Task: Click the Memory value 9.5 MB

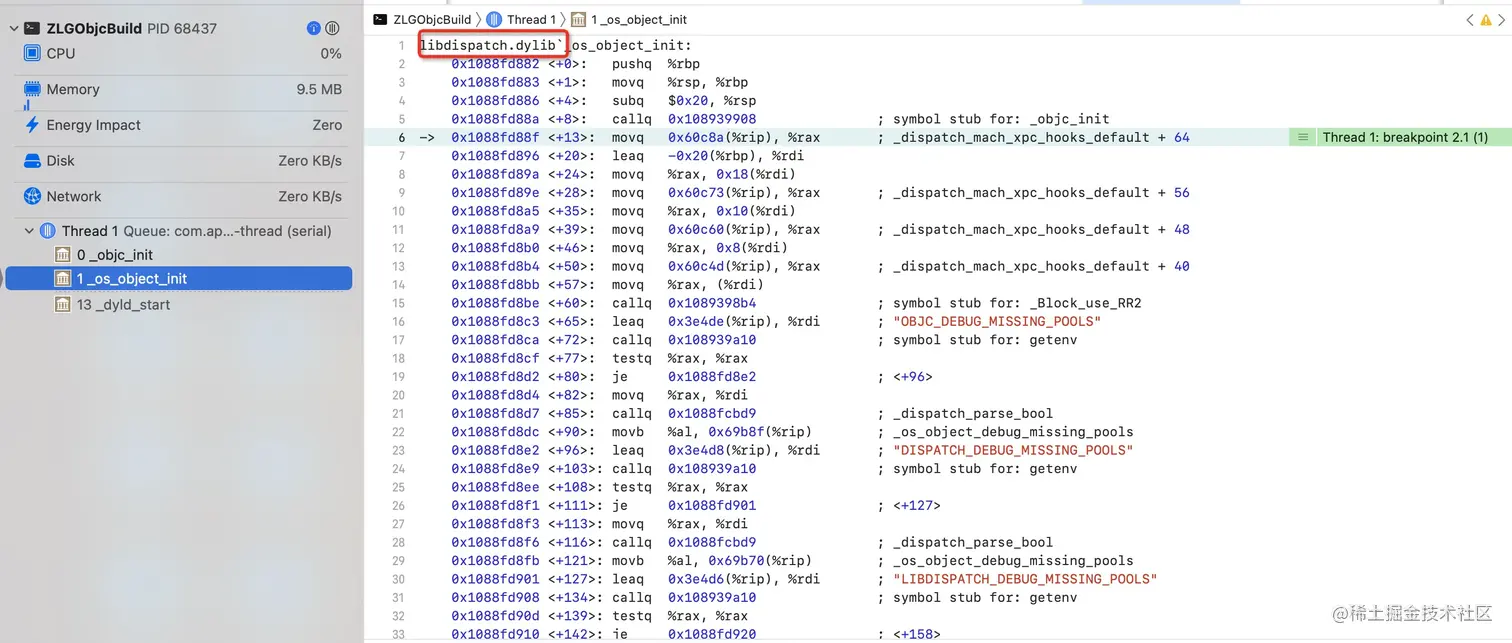Action: (x=319, y=89)
